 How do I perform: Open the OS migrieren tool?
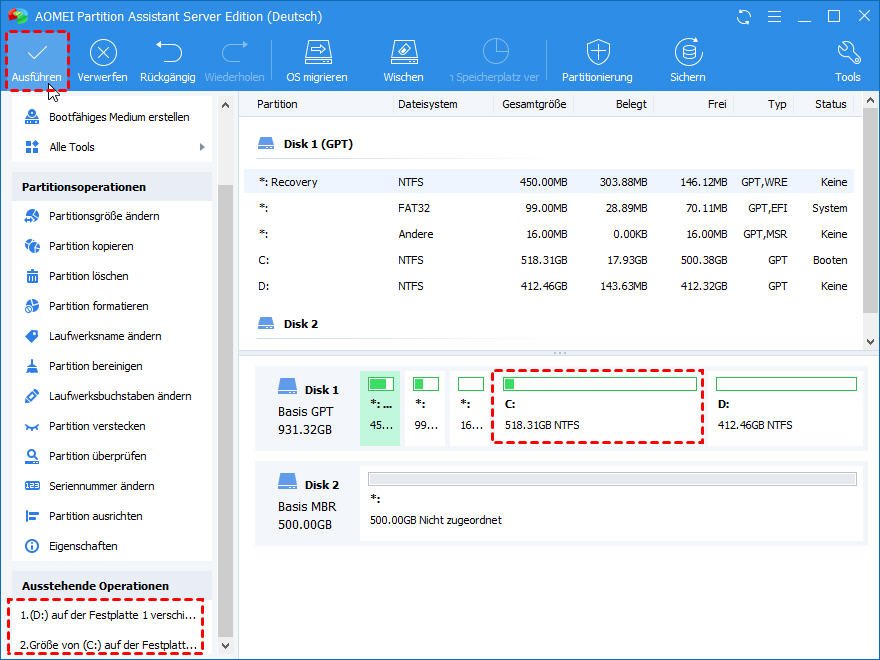pos(317,53)
